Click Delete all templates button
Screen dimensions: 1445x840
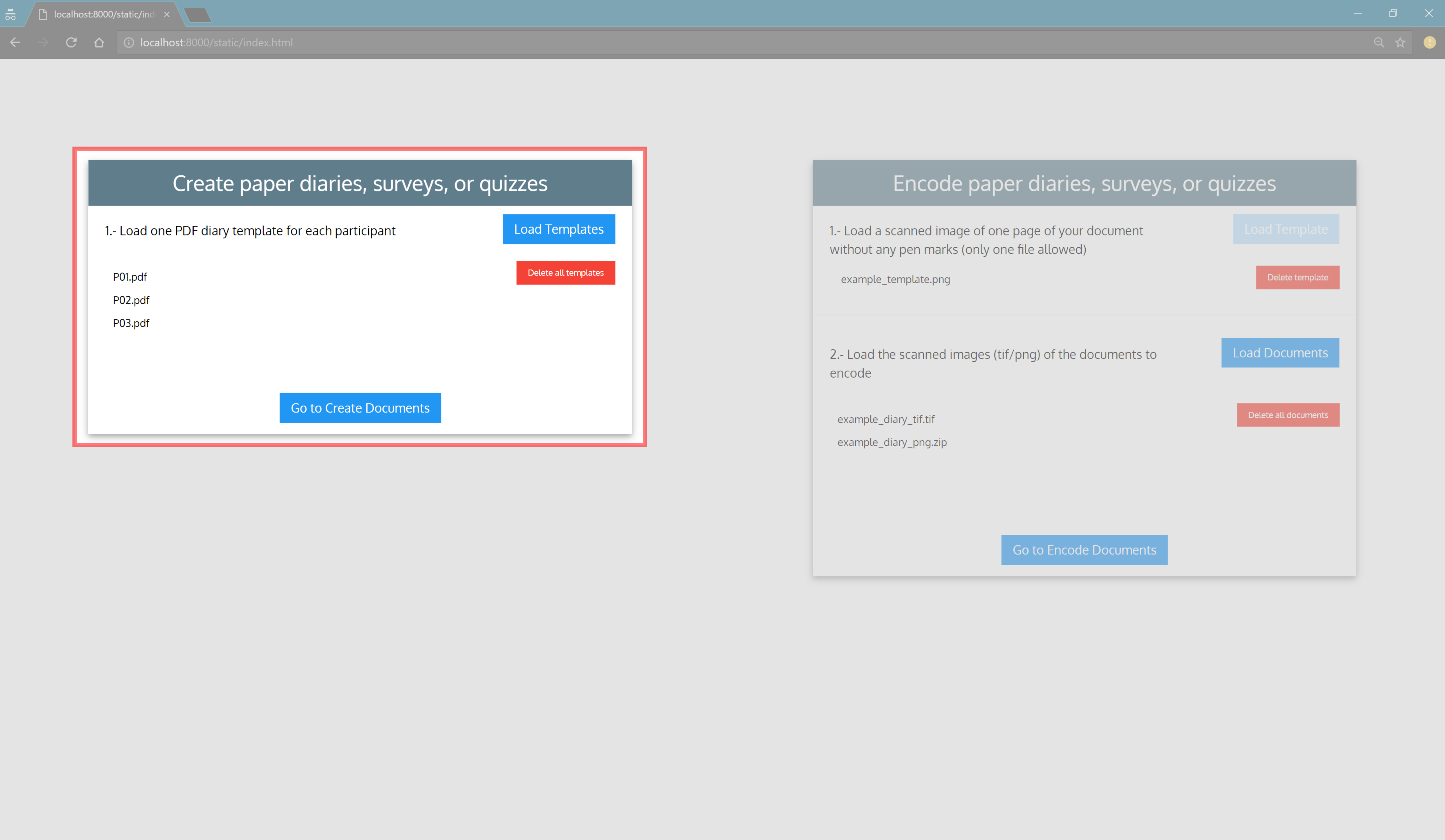click(x=565, y=273)
